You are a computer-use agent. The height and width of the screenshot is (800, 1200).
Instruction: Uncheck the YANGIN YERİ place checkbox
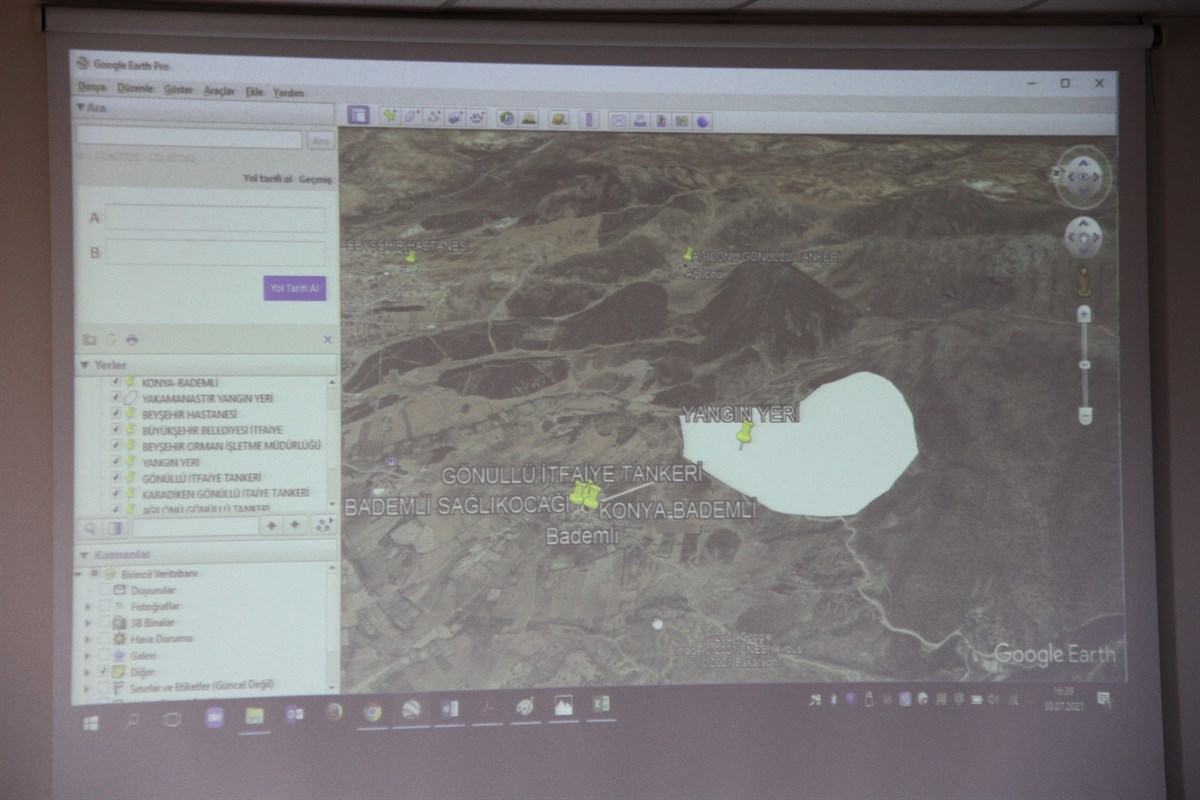coord(115,462)
